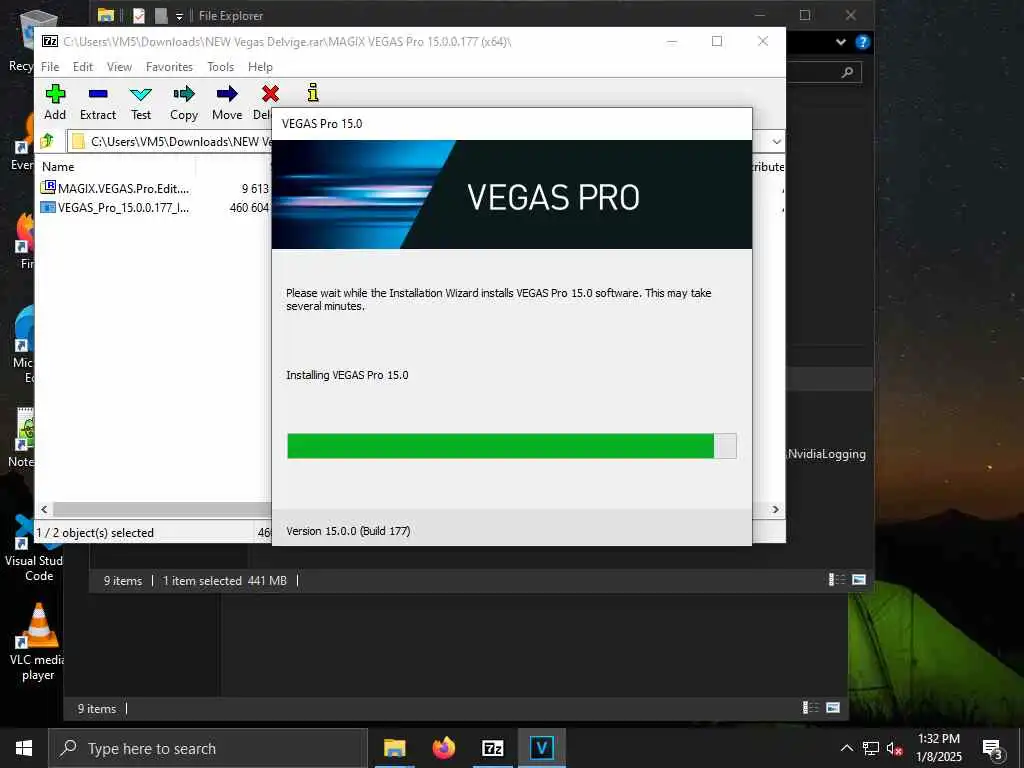Open the Windows Start menu
Viewport: 1024px width, 768px height.
click(x=24, y=748)
